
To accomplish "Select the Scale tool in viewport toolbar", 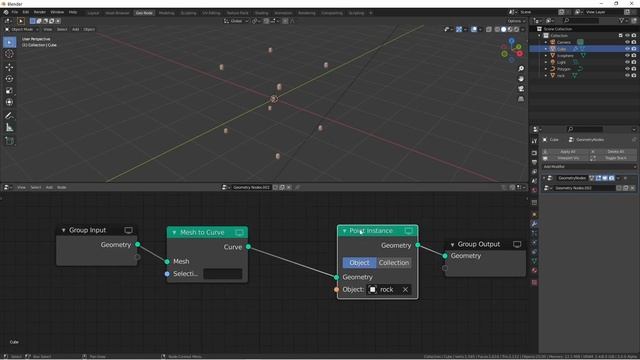I will (9, 91).
